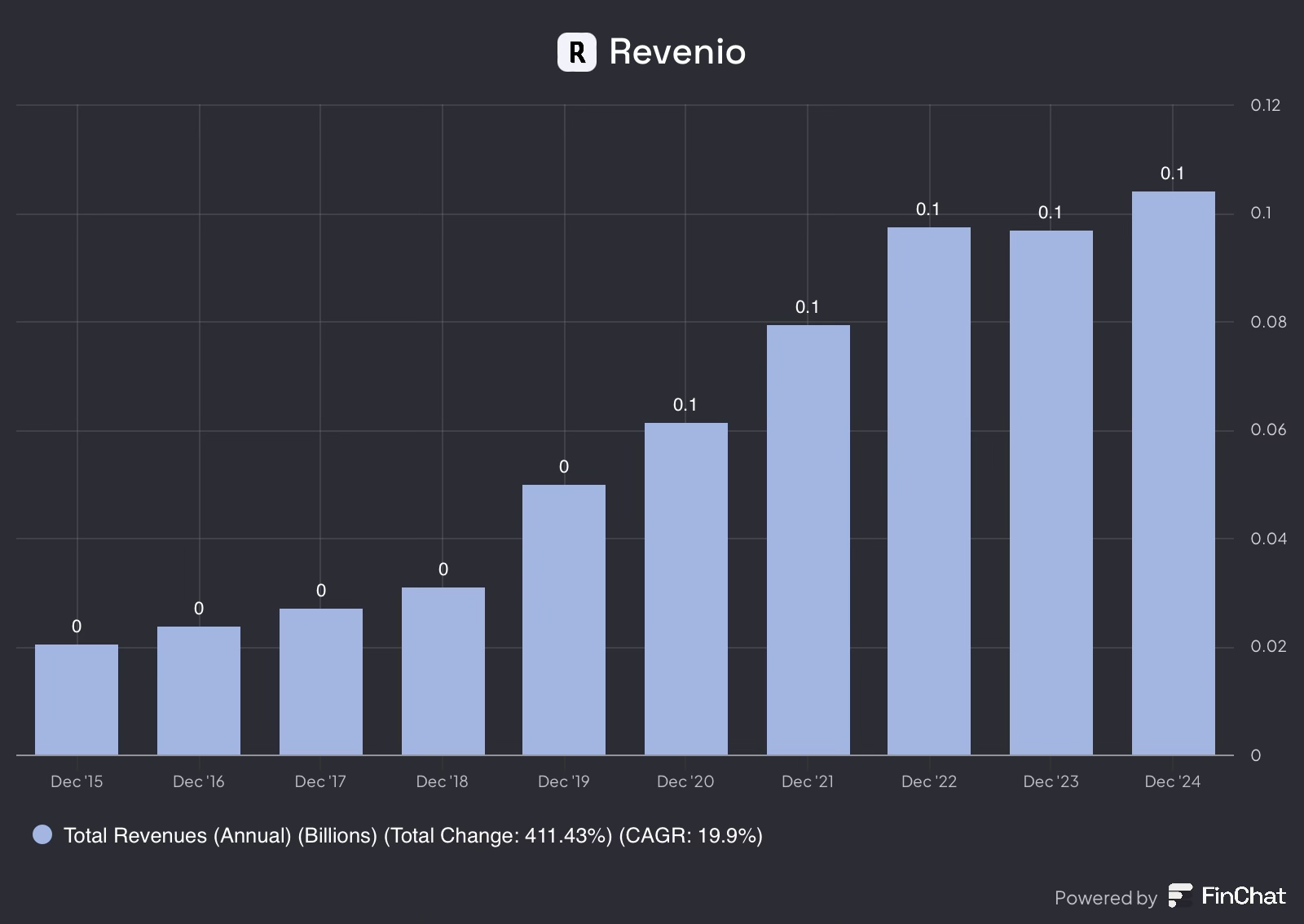
Task: Click the data label above Dec '20 bar
Action: [x=685, y=405]
